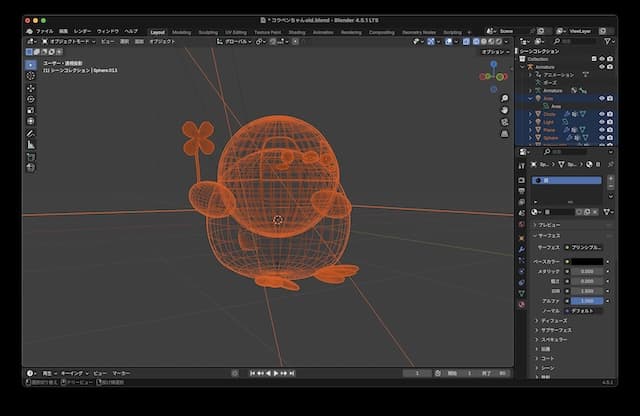
Task: Toggle visibility eye for Collection
Action: point(602,59)
